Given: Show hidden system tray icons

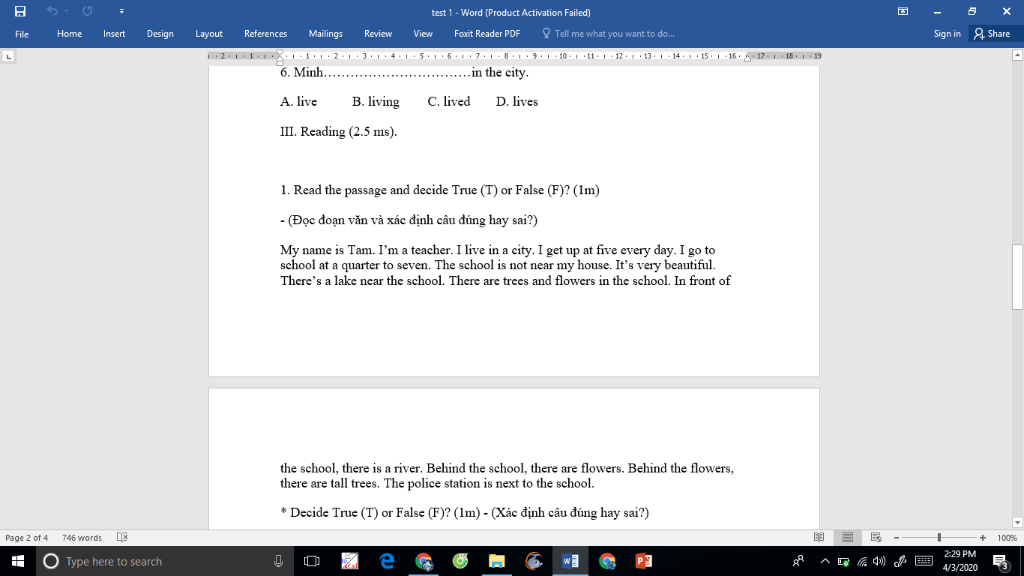Looking at the screenshot, I should (825, 561).
